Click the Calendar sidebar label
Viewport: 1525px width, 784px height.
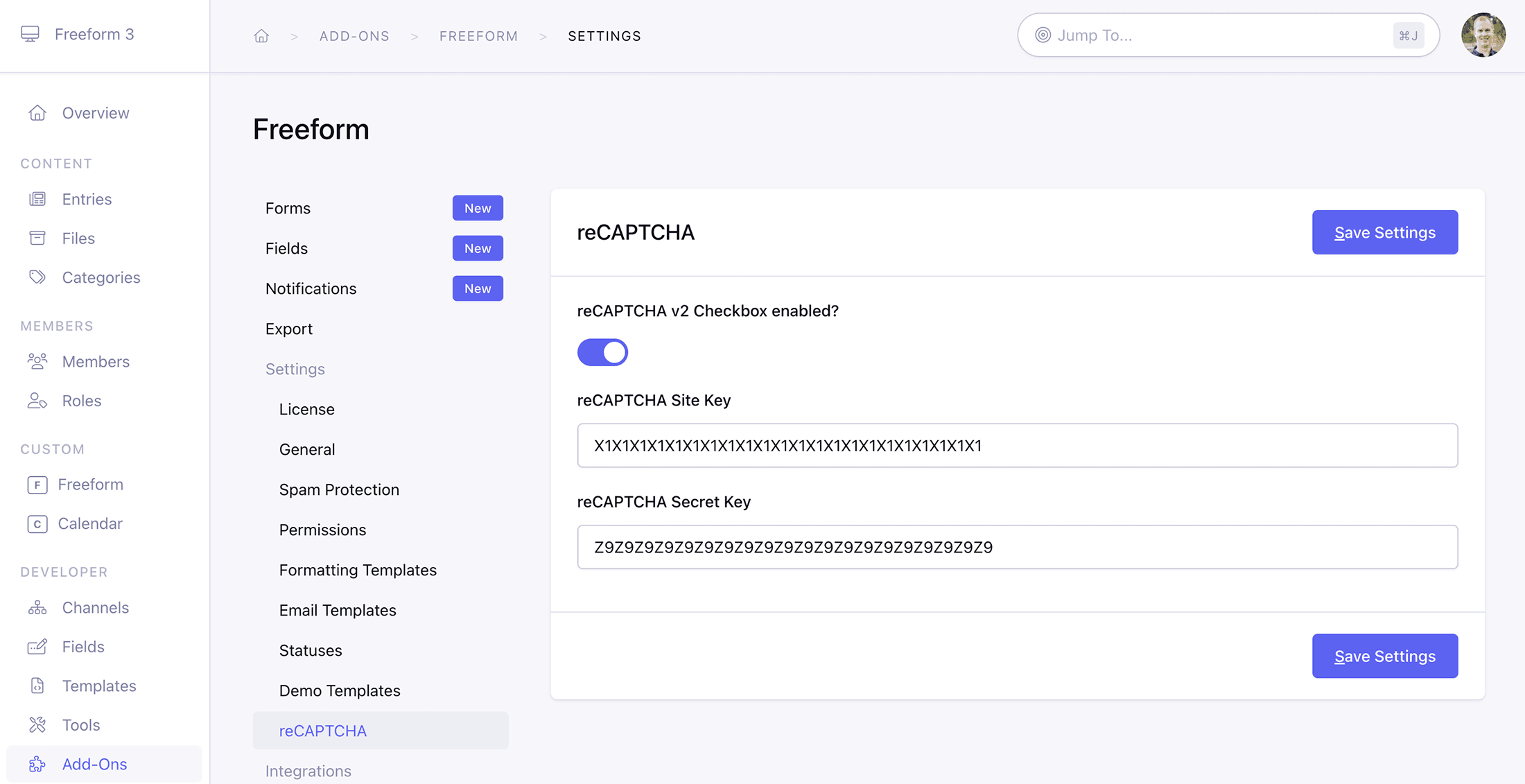(90, 524)
